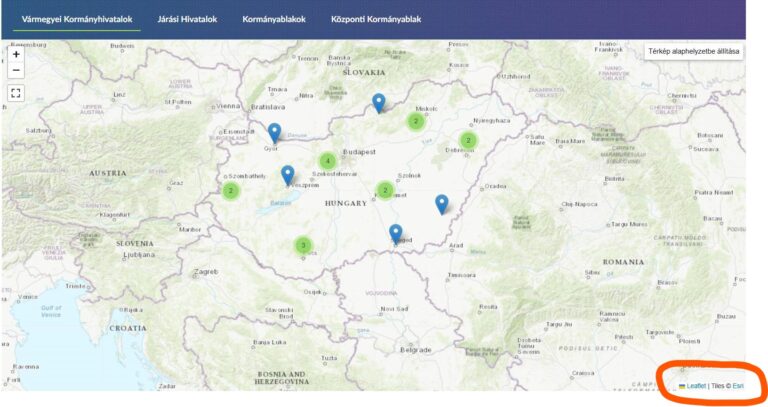
Task: Click the SLOVENIA country label
Action: 135,243
